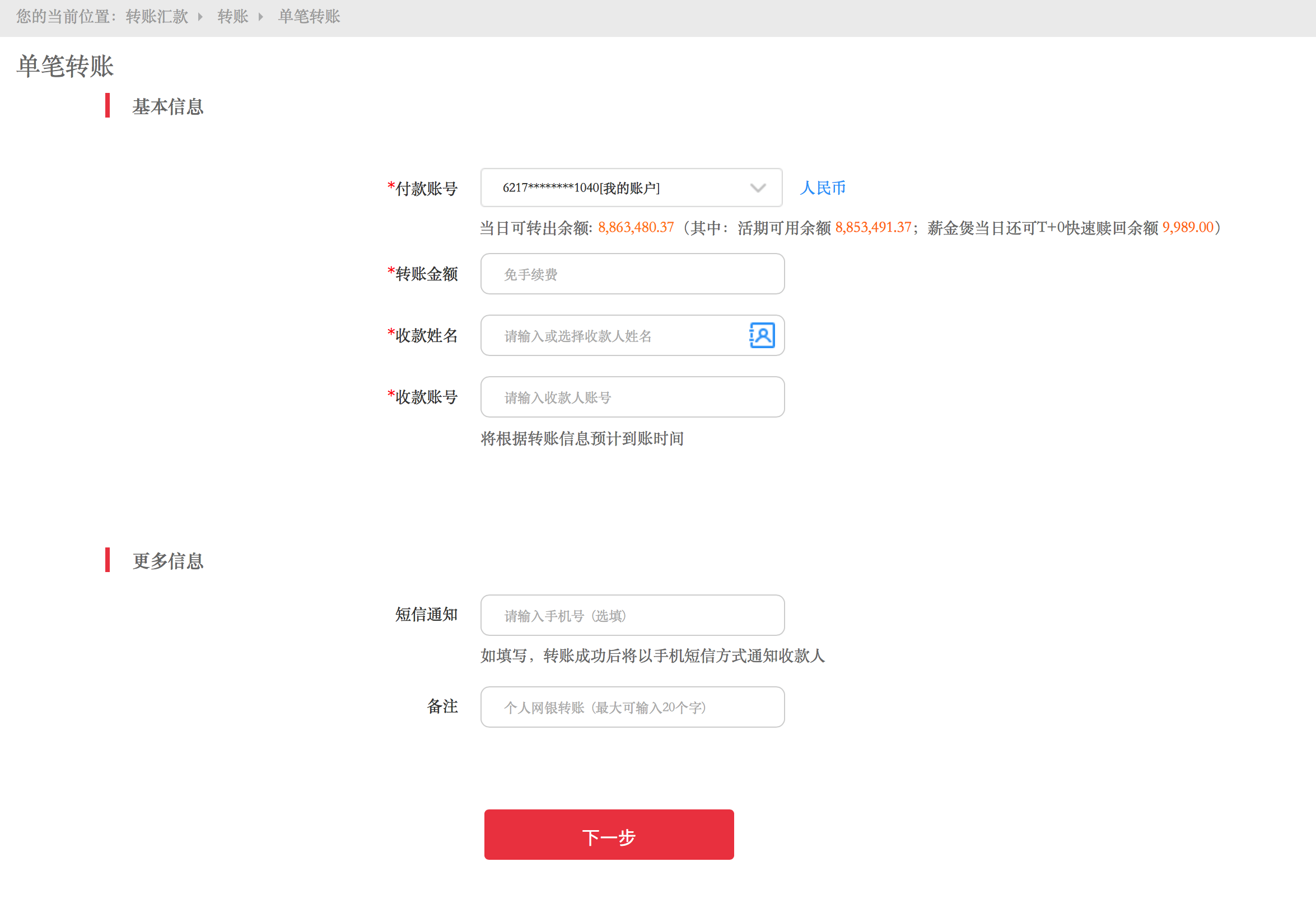Open the payee address book icon

click(x=762, y=335)
